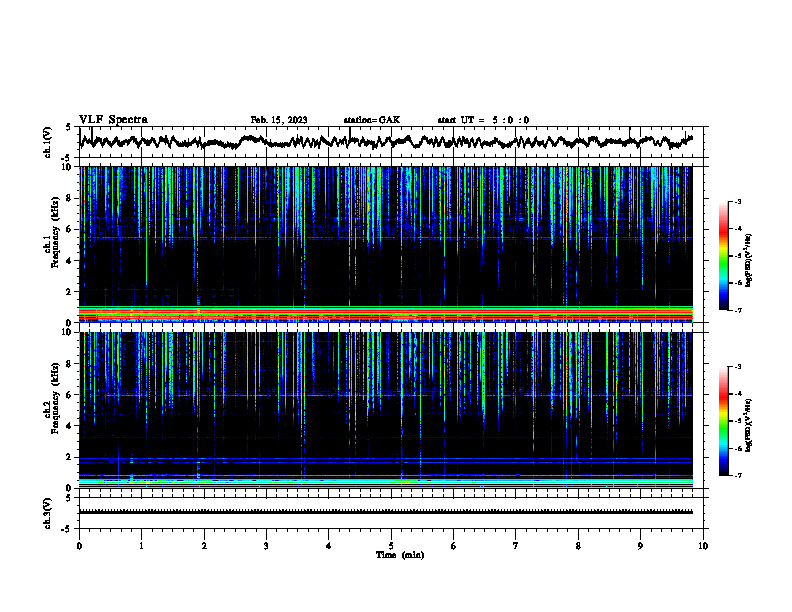Click the 6 kHz horizontal line in ch.2 spectrogram
Viewport: 792px width, 612px height.
coord(385,395)
